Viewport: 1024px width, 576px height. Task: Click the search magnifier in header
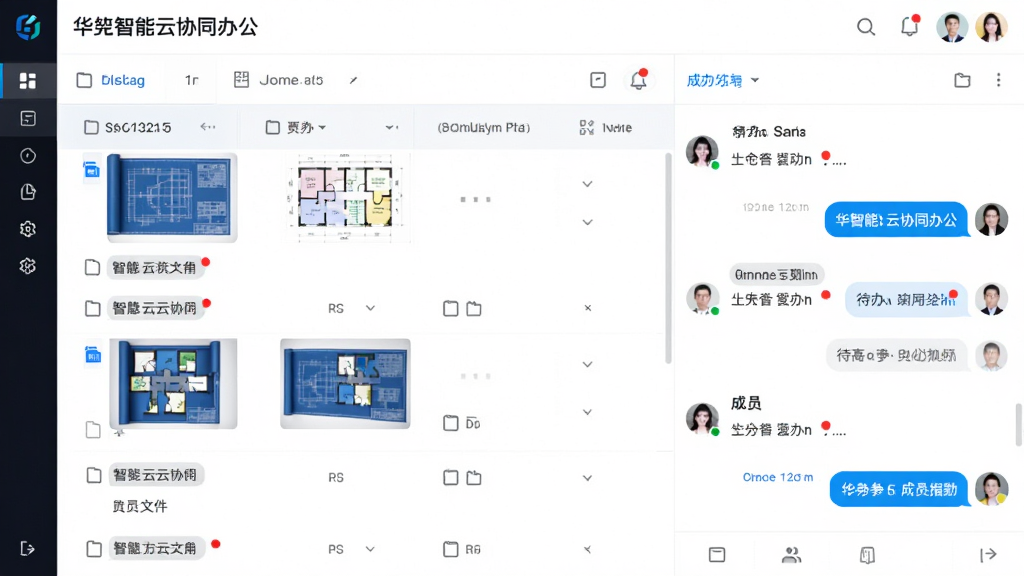click(x=866, y=27)
